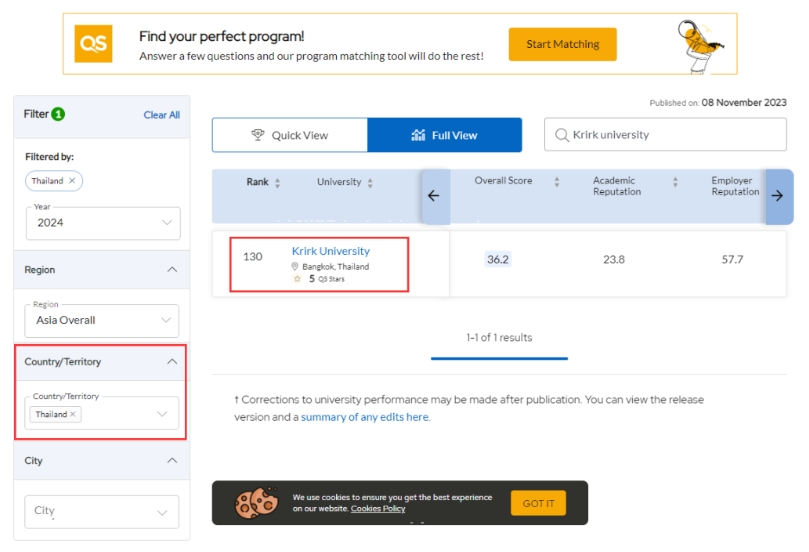The width and height of the screenshot is (809, 552).
Task: Click the QS logo in banner
Action: (93, 44)
